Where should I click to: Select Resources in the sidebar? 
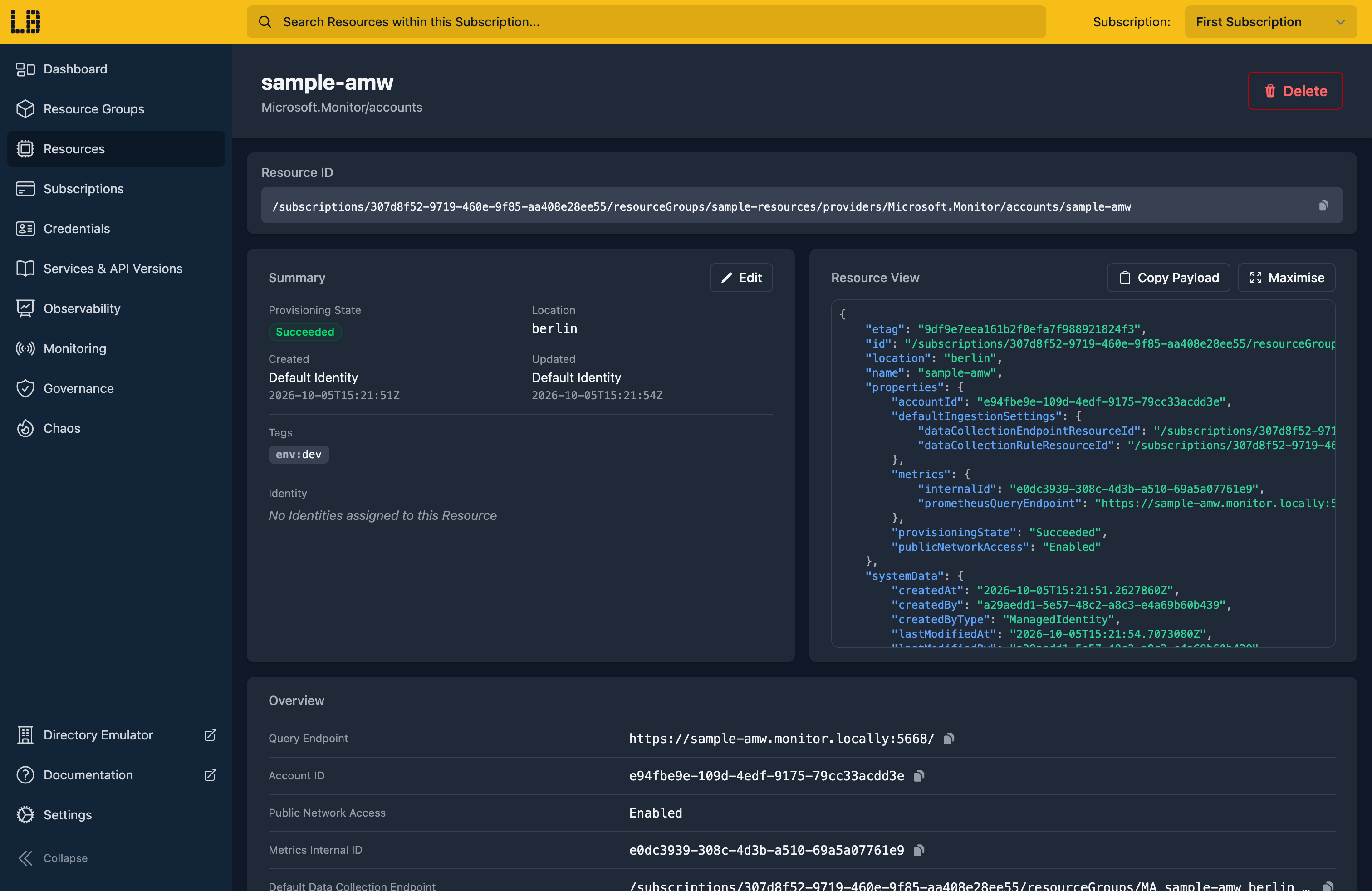coord(116,149)
